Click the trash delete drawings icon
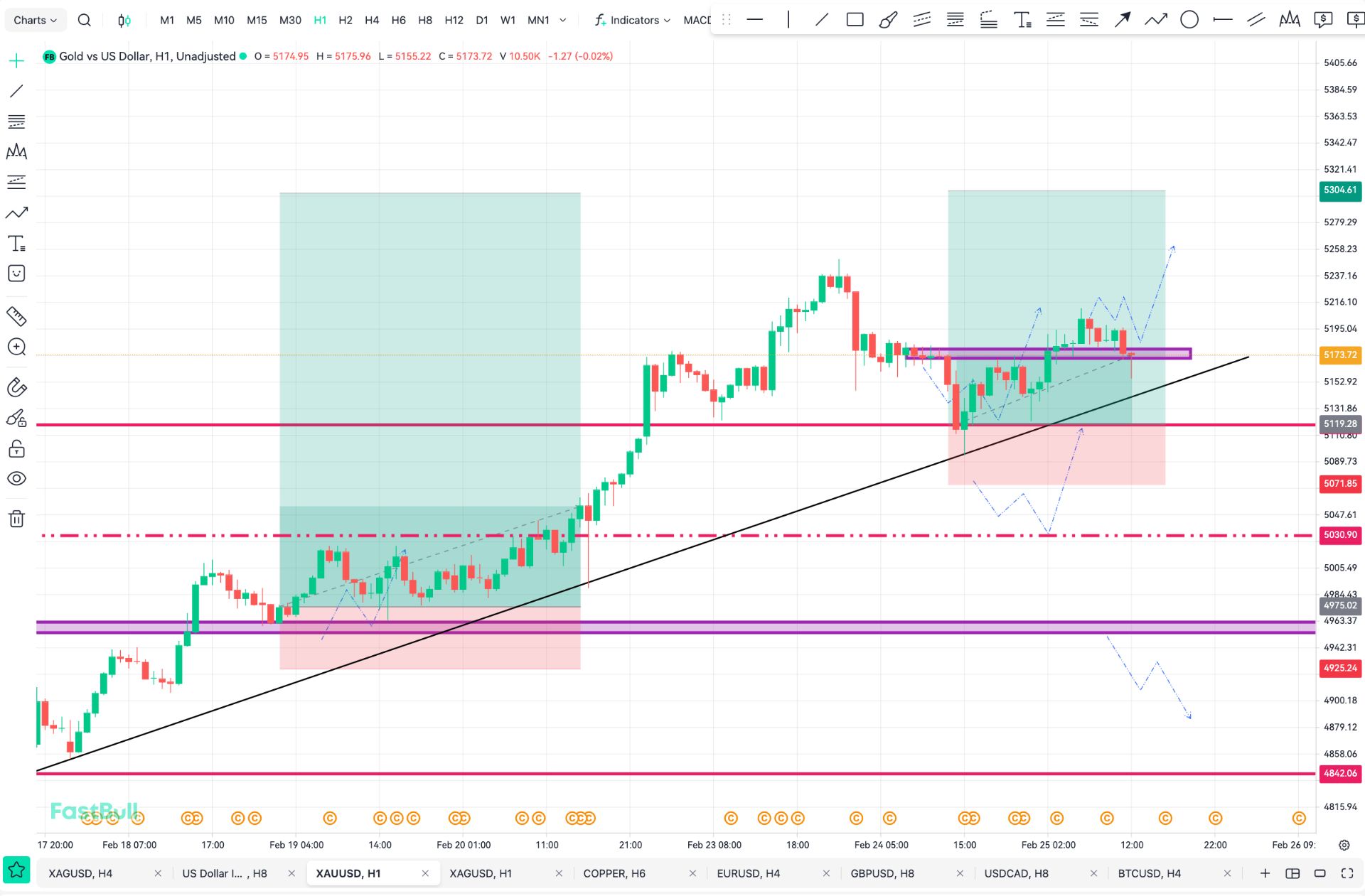1365x896 pixels. click(16, 519)
